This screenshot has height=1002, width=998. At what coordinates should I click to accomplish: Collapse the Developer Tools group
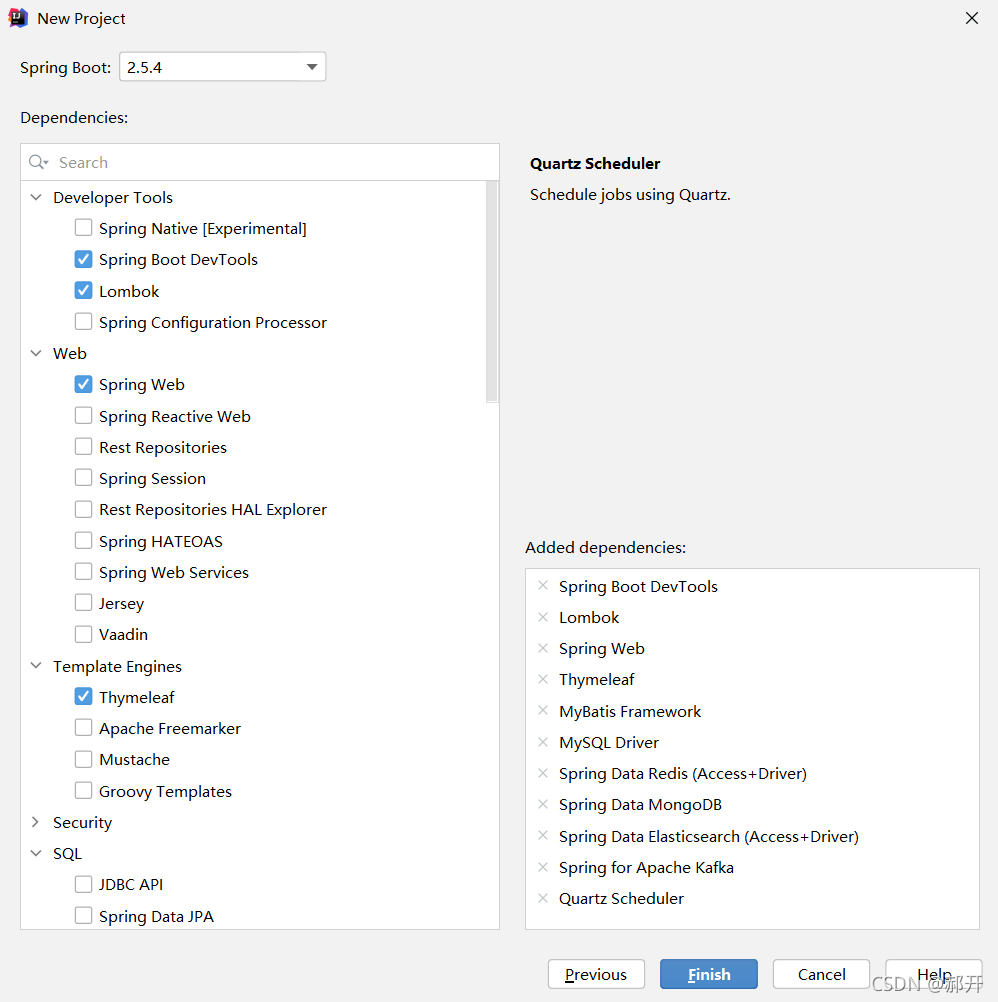point(36,197)
